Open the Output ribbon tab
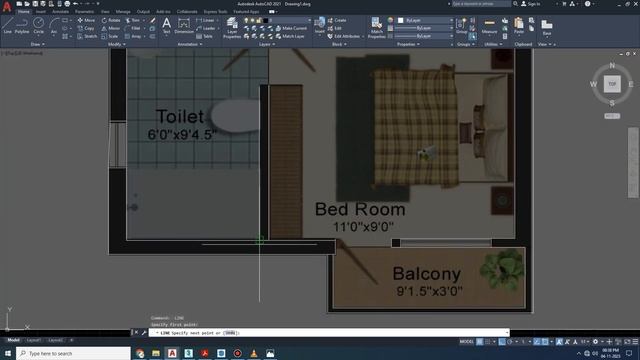The image size is (640, 360). [x=143, y=12]
